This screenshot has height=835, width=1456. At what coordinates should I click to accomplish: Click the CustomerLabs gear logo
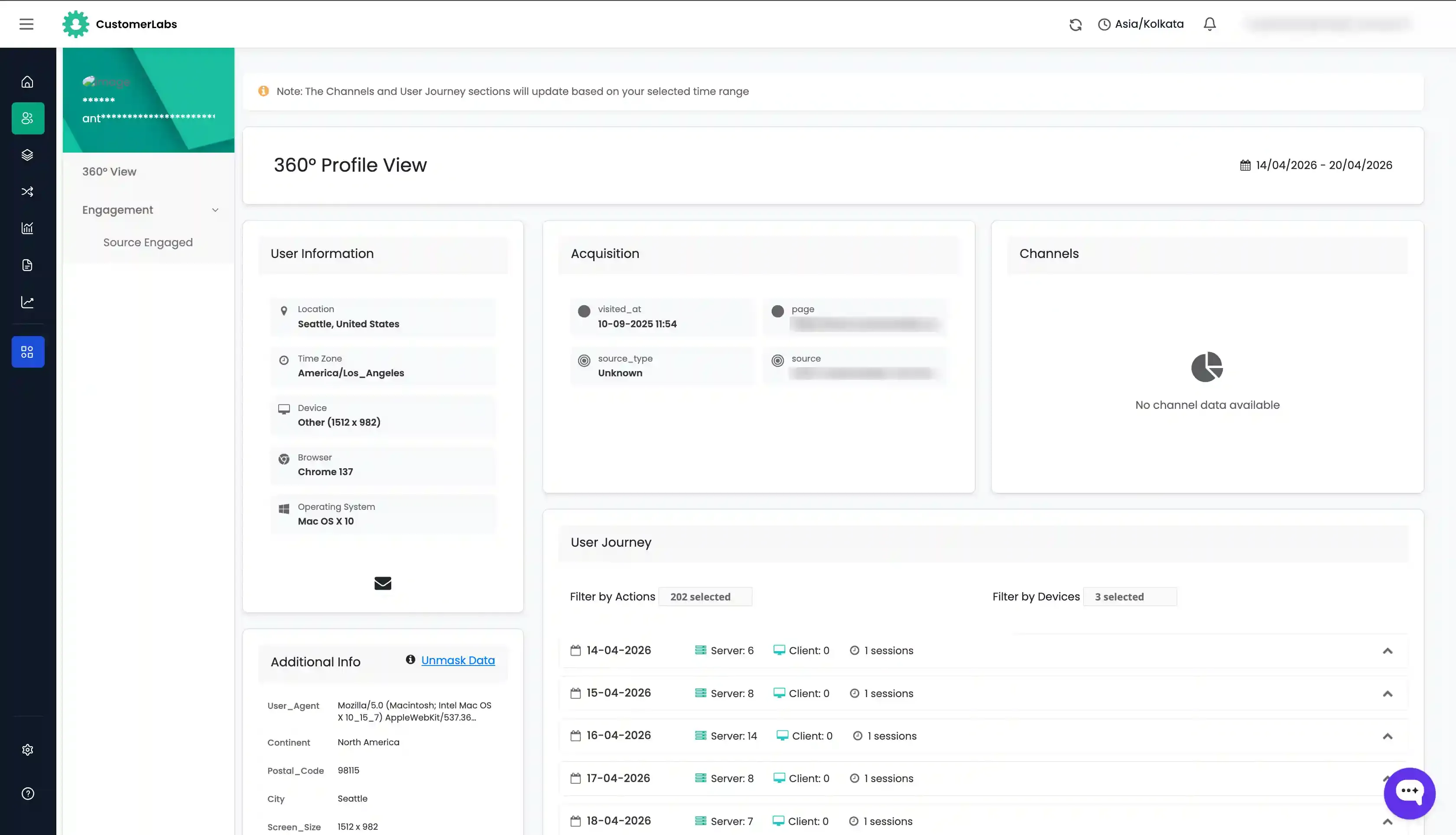[76, 24]
